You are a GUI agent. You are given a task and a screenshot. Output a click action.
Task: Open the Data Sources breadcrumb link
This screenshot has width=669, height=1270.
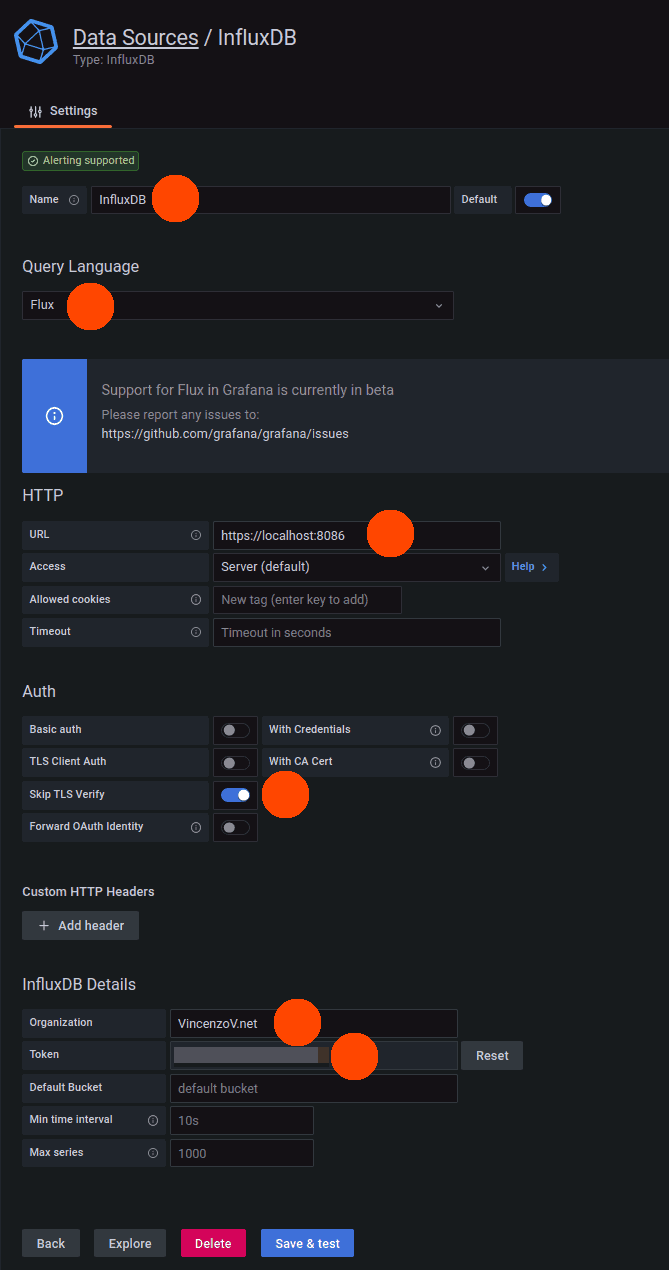136,38
